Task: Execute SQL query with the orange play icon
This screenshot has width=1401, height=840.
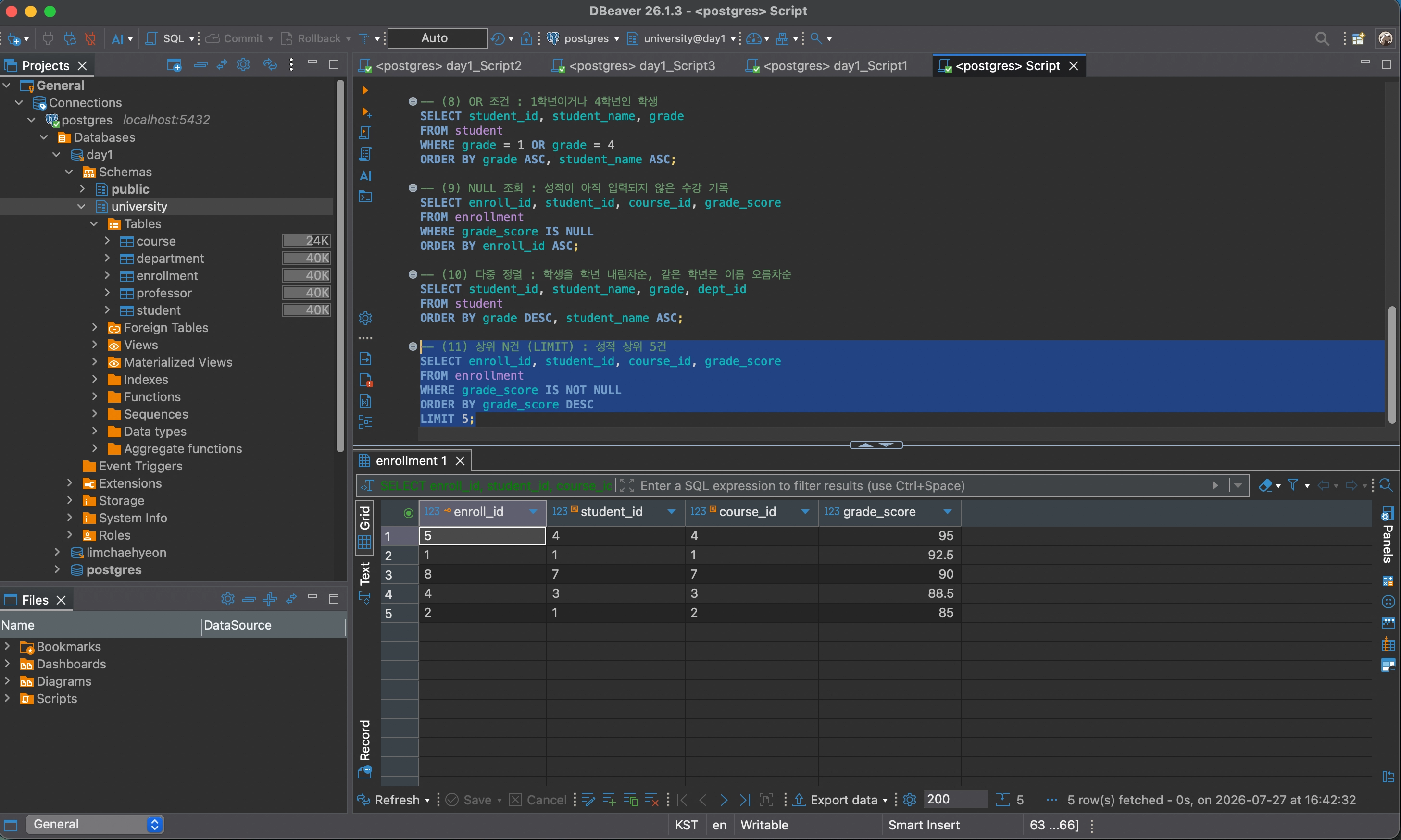Action: [x=365, y=90]
